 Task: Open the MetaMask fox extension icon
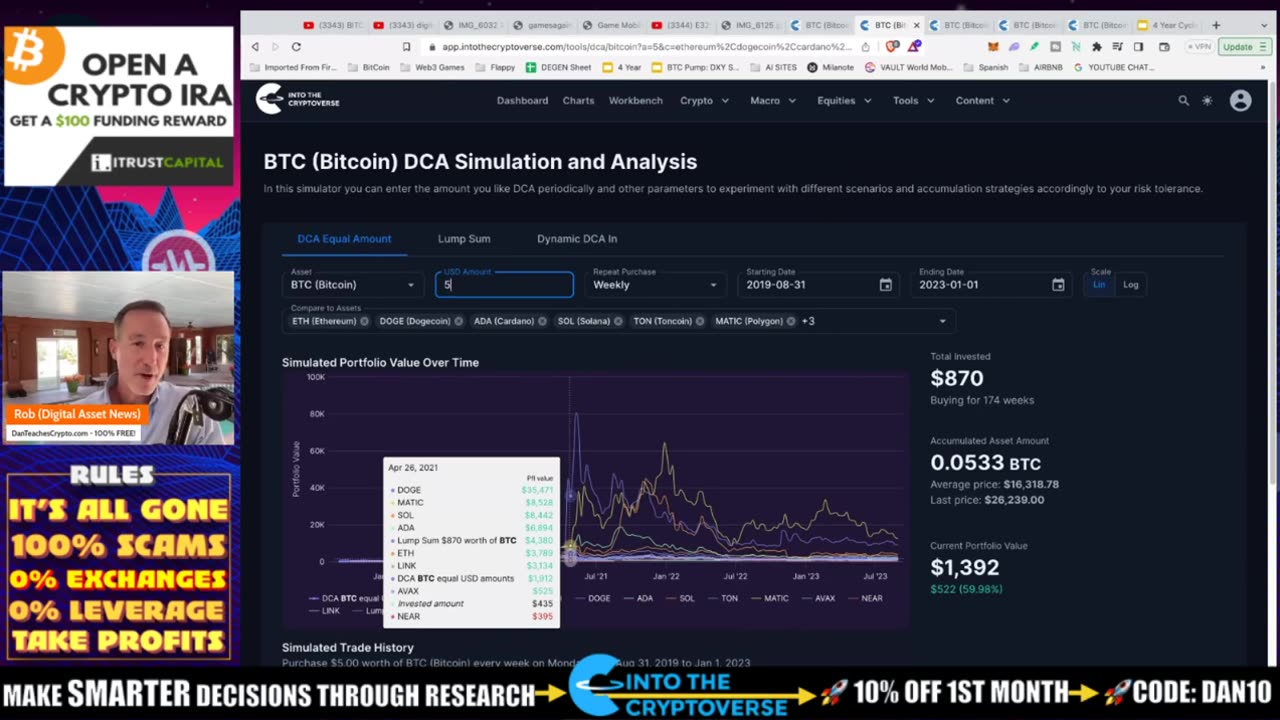[x=993, y=47]
